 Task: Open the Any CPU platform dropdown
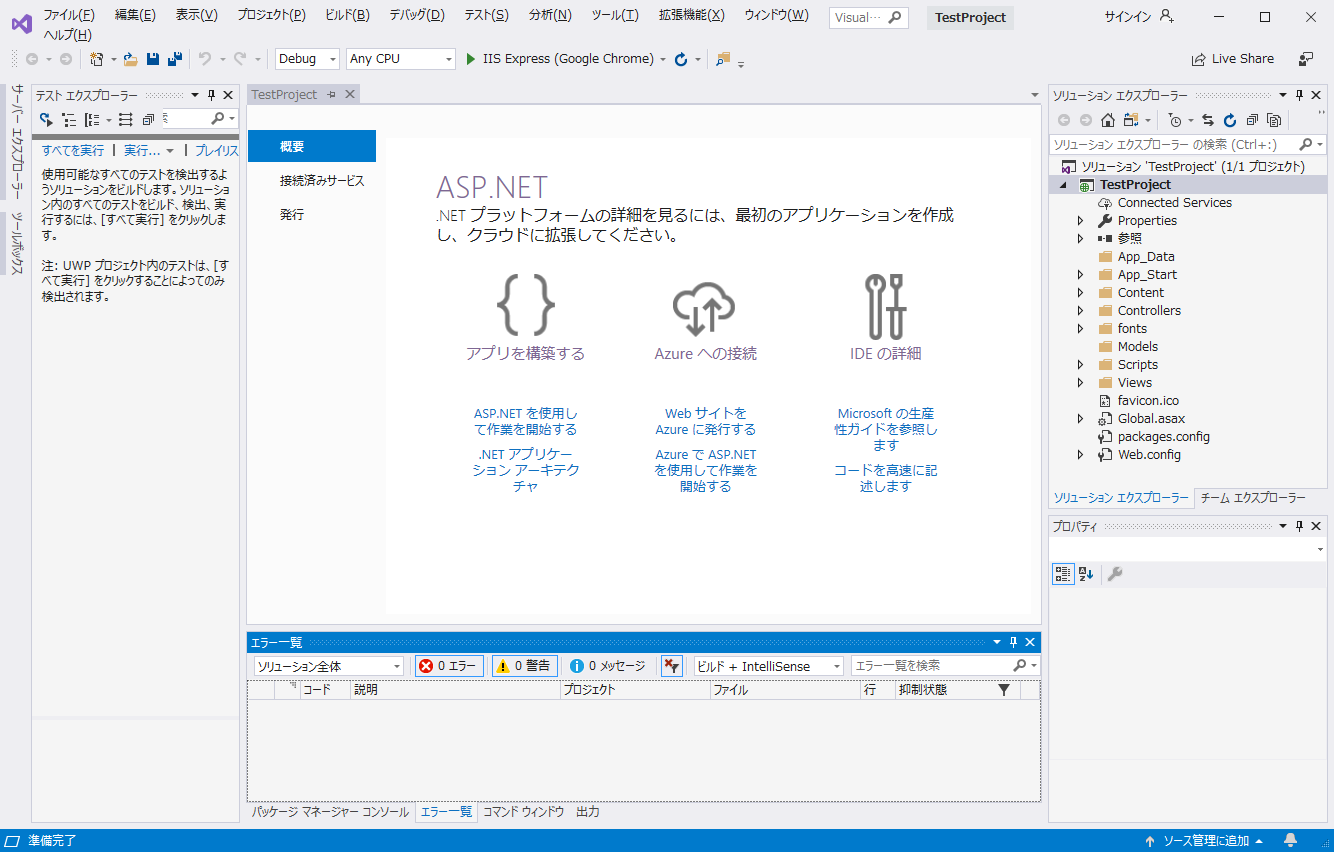tap(400, 59)
